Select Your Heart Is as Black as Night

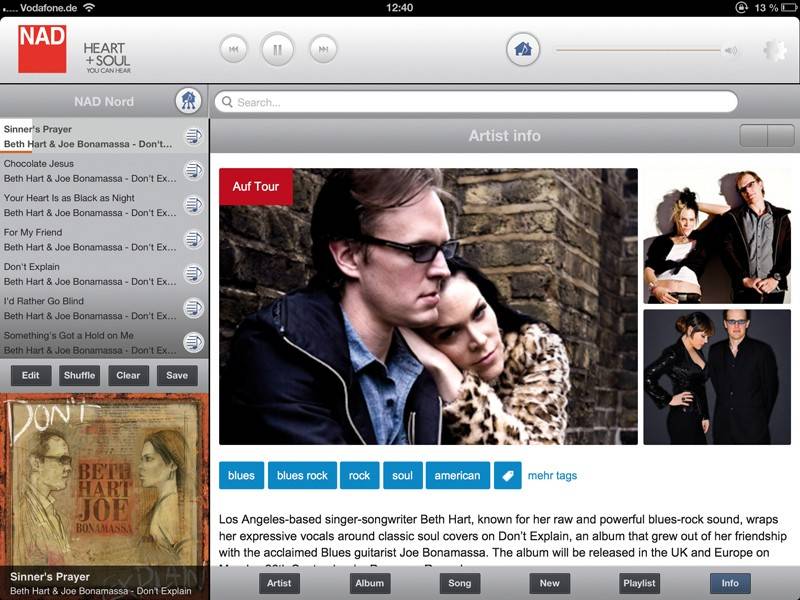tap(104, 205)
